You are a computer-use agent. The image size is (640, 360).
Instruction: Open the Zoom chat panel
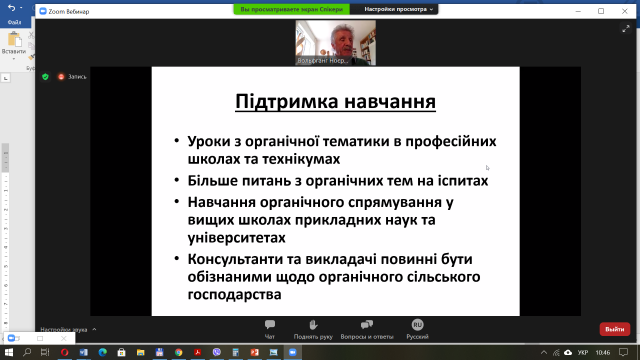click(269, 330)
